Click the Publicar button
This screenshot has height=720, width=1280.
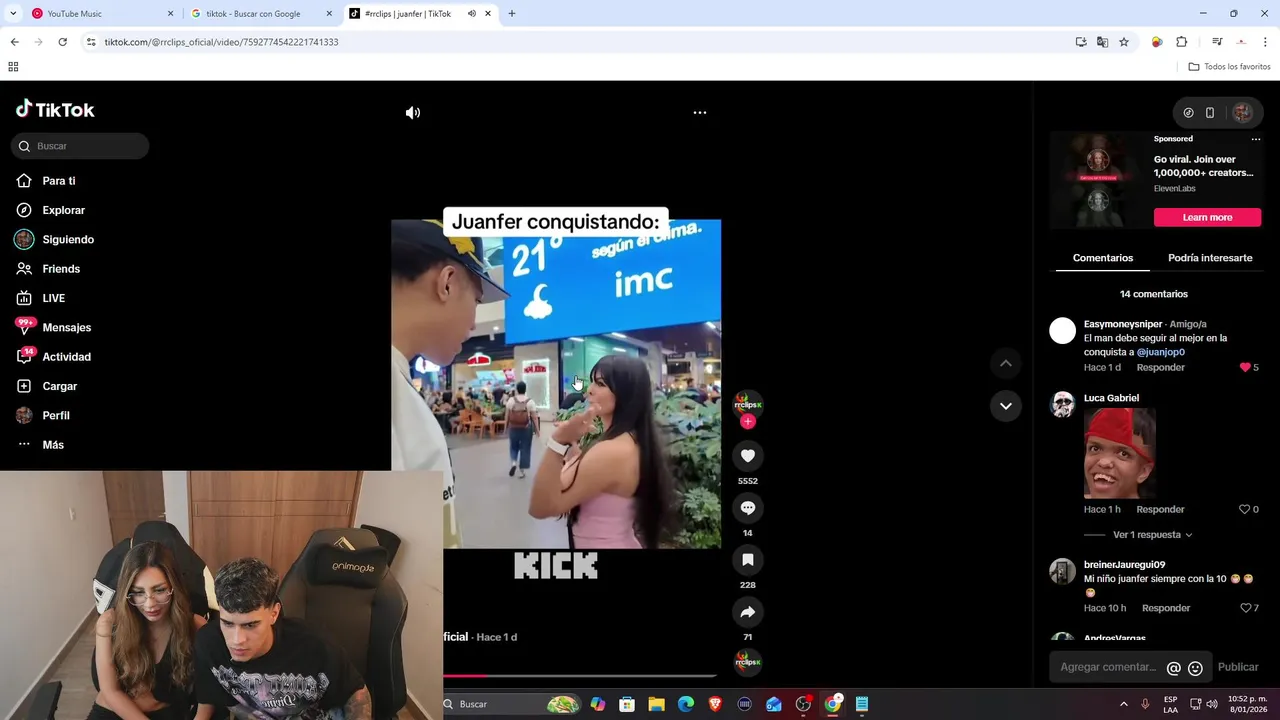(1238, 667)
